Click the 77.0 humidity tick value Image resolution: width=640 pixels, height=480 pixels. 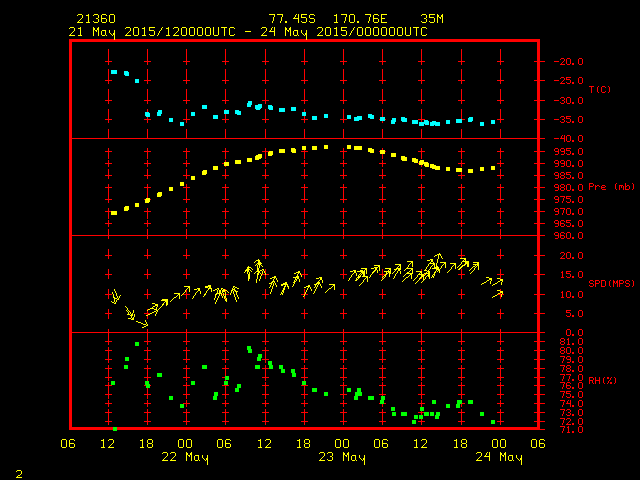pyautogui.click(x=571, y=378)
